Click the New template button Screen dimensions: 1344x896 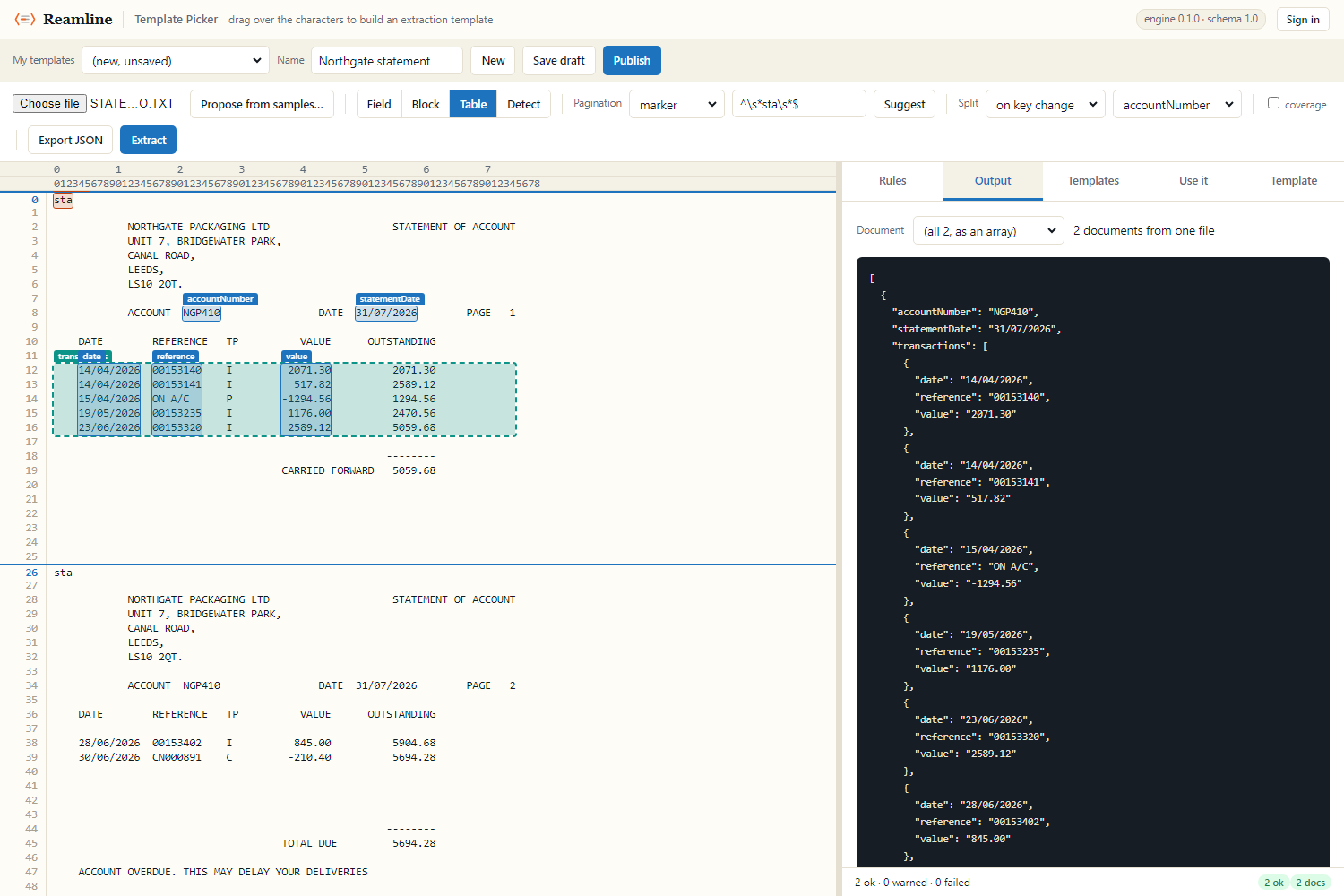coord(493,60)
